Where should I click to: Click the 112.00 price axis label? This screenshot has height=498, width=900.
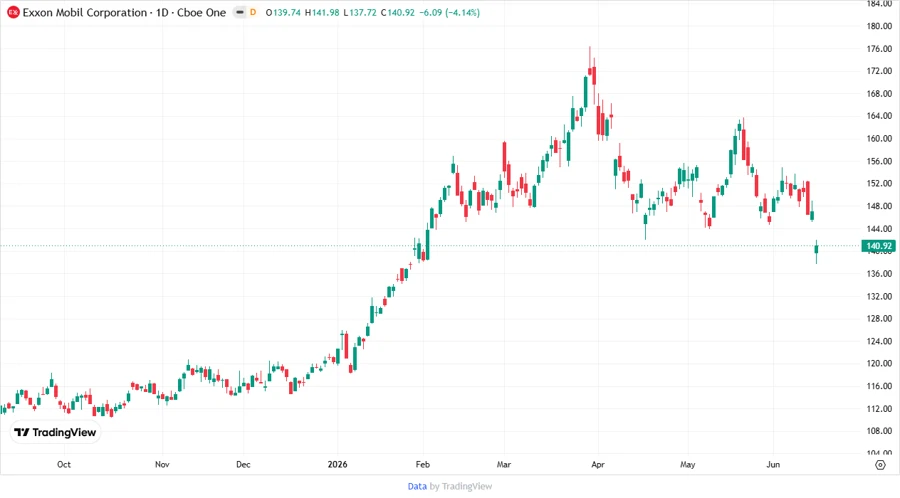[x=879, y=408]
